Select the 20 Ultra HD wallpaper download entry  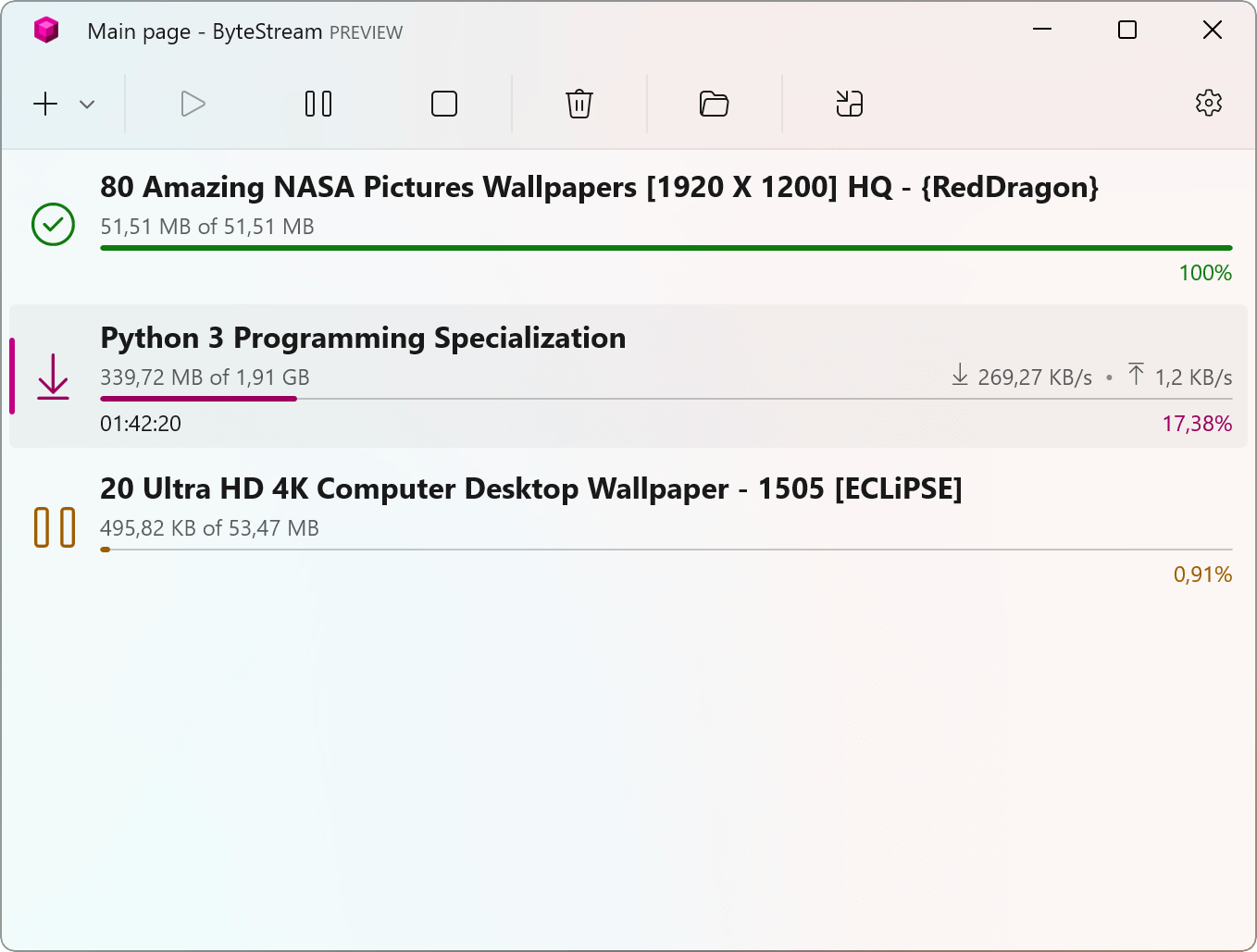point(531,488)
